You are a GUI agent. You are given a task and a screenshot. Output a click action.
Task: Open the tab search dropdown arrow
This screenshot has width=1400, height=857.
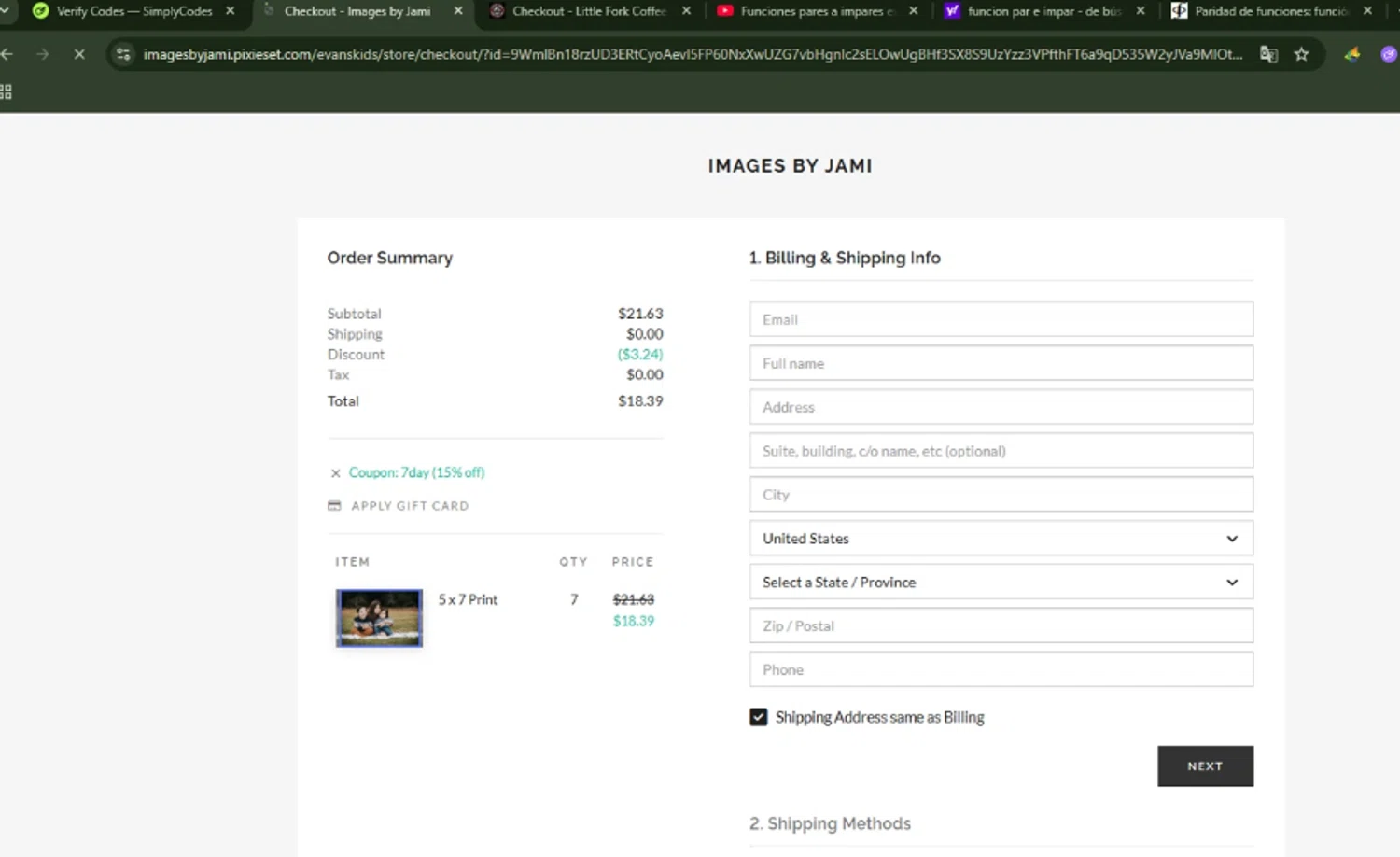5,11
